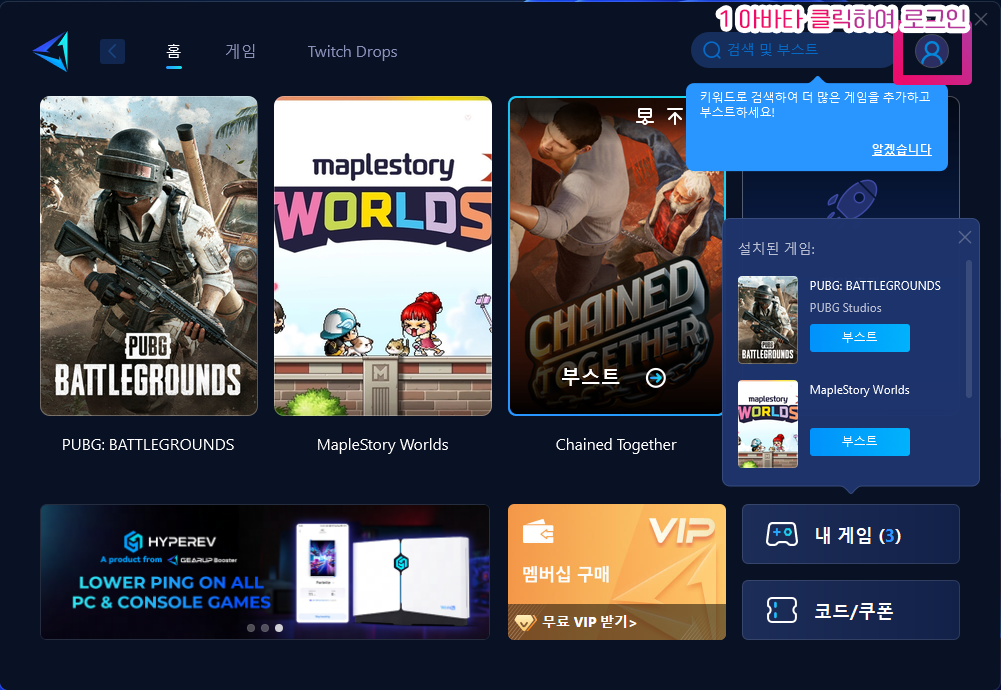The image size is (1001, 690).
Task: Click the diamond icon for free VIP
Action: (525, 622)
